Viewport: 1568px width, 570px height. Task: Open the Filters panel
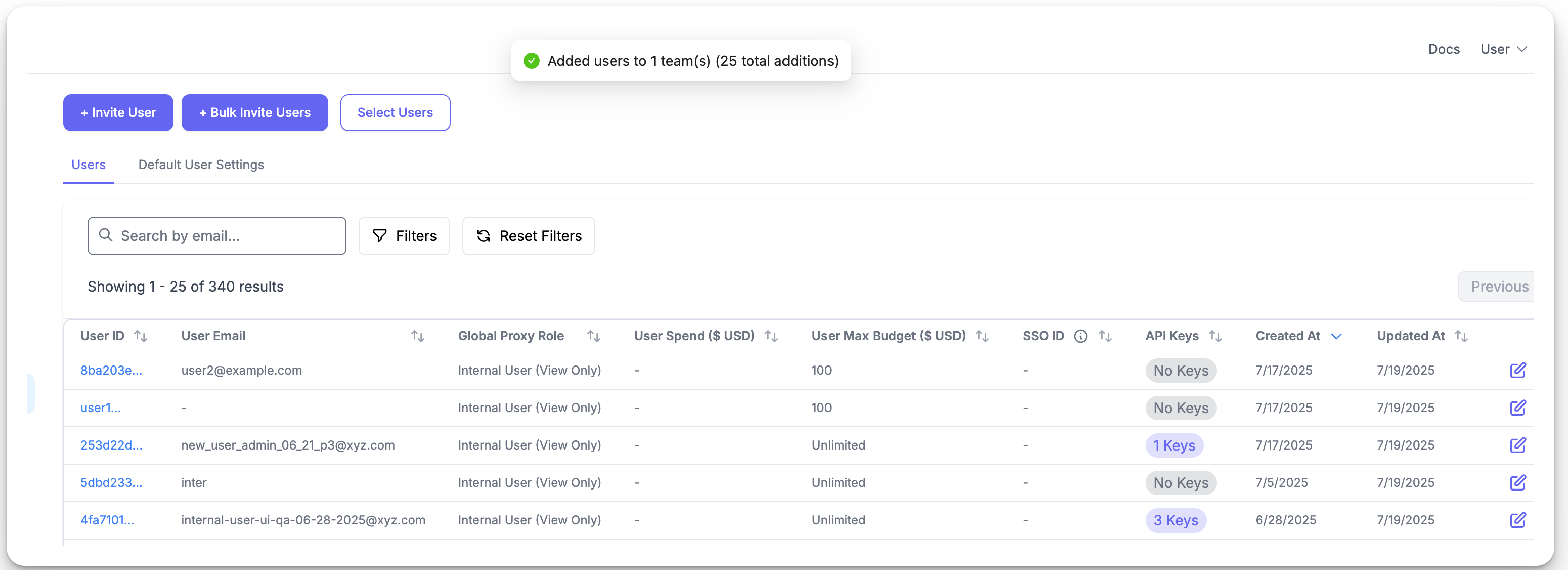pos(404,236)
